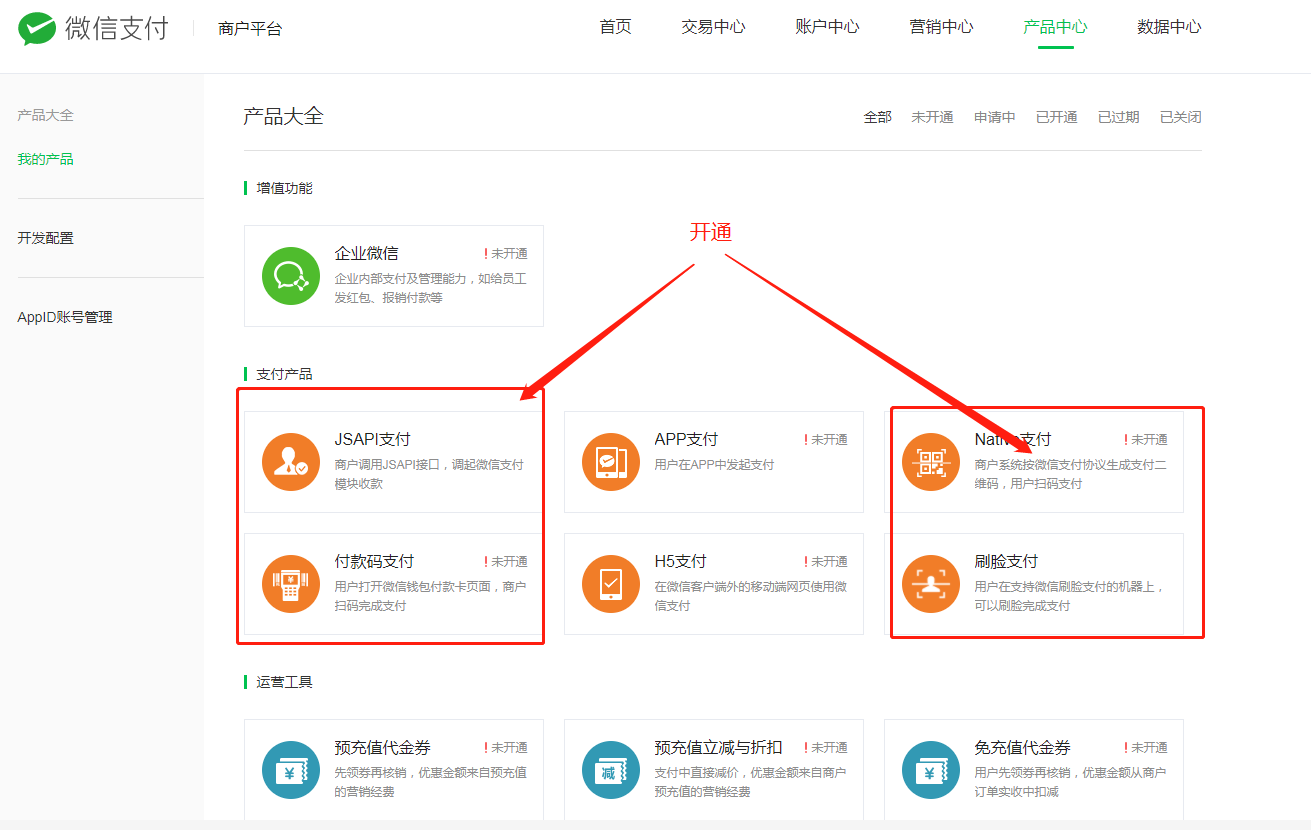Open AppID账号管理 in the sidebar
Viewport: 1311px width, 830px height.
[65, 317]
